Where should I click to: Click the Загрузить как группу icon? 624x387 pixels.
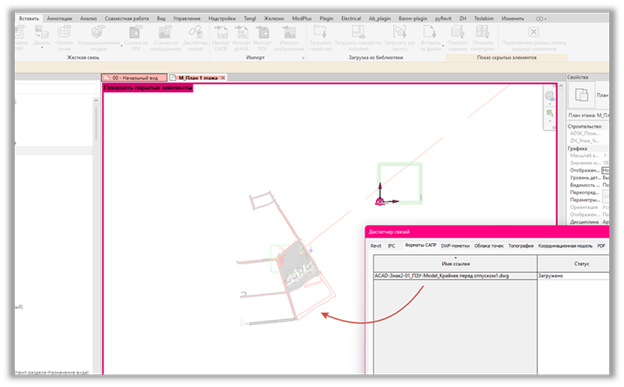coord(400,31)
